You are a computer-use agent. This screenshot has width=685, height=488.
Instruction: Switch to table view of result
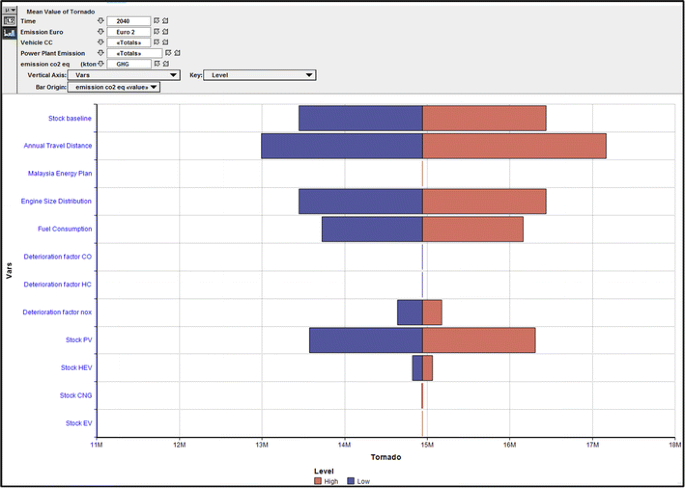pos(9,21)
